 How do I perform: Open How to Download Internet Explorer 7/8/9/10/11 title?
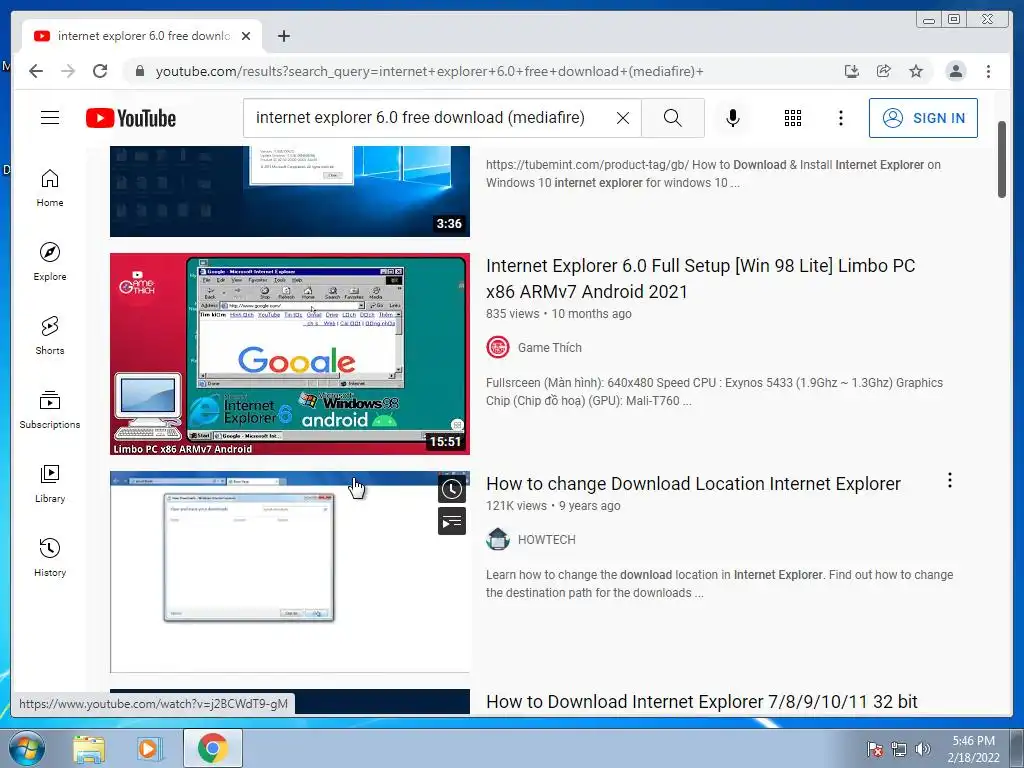(x=701, y=702)
